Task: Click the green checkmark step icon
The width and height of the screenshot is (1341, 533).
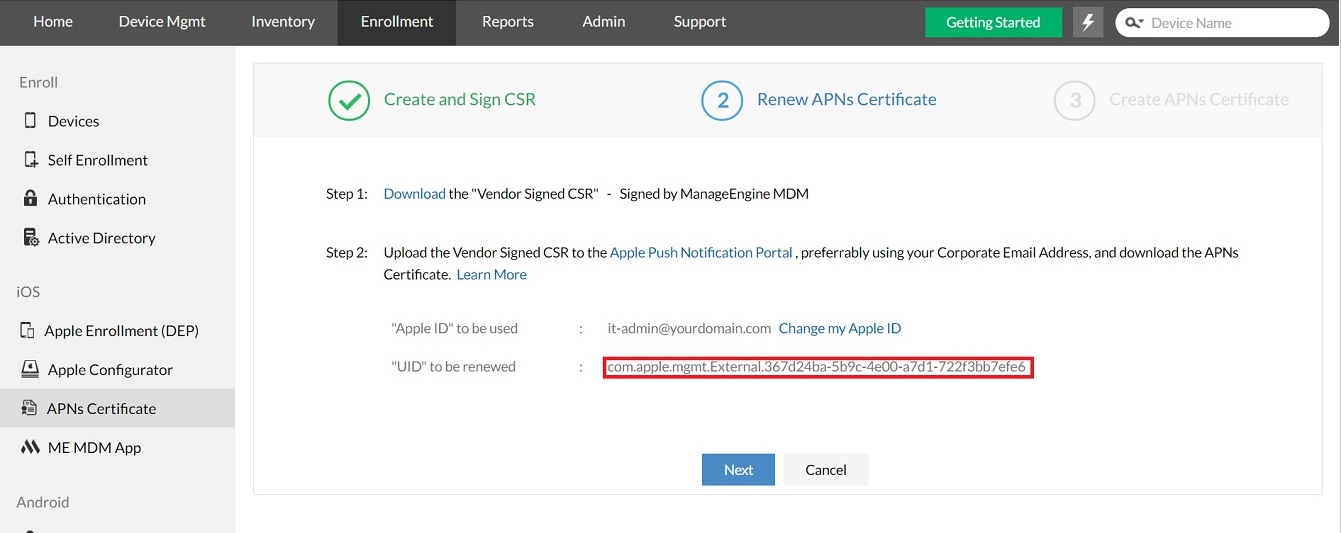Action: tap(349, 100)
